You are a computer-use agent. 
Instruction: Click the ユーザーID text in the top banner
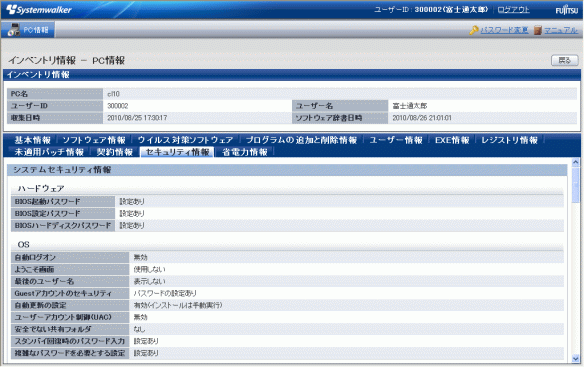coord(431,10)
